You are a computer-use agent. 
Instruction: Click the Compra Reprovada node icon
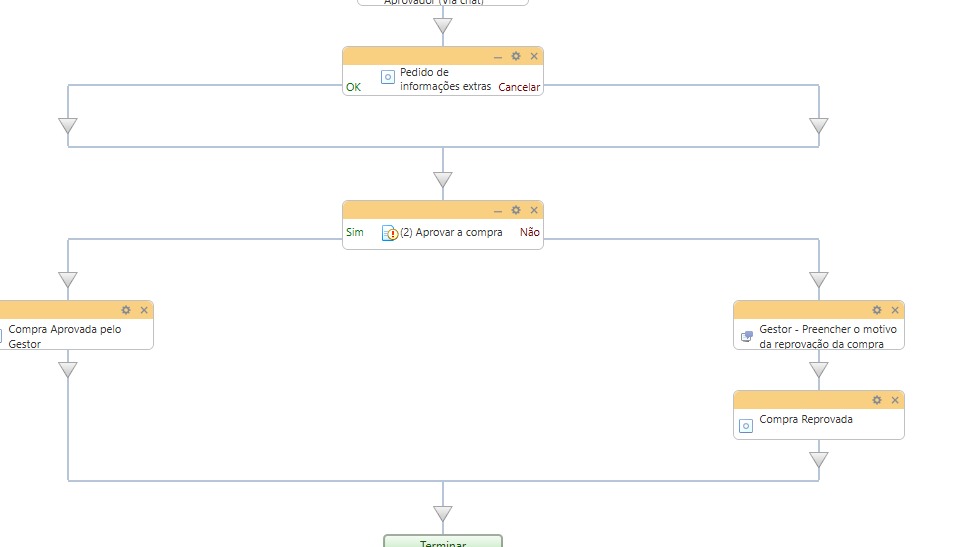pyautogui.click(x=745, y=426)
